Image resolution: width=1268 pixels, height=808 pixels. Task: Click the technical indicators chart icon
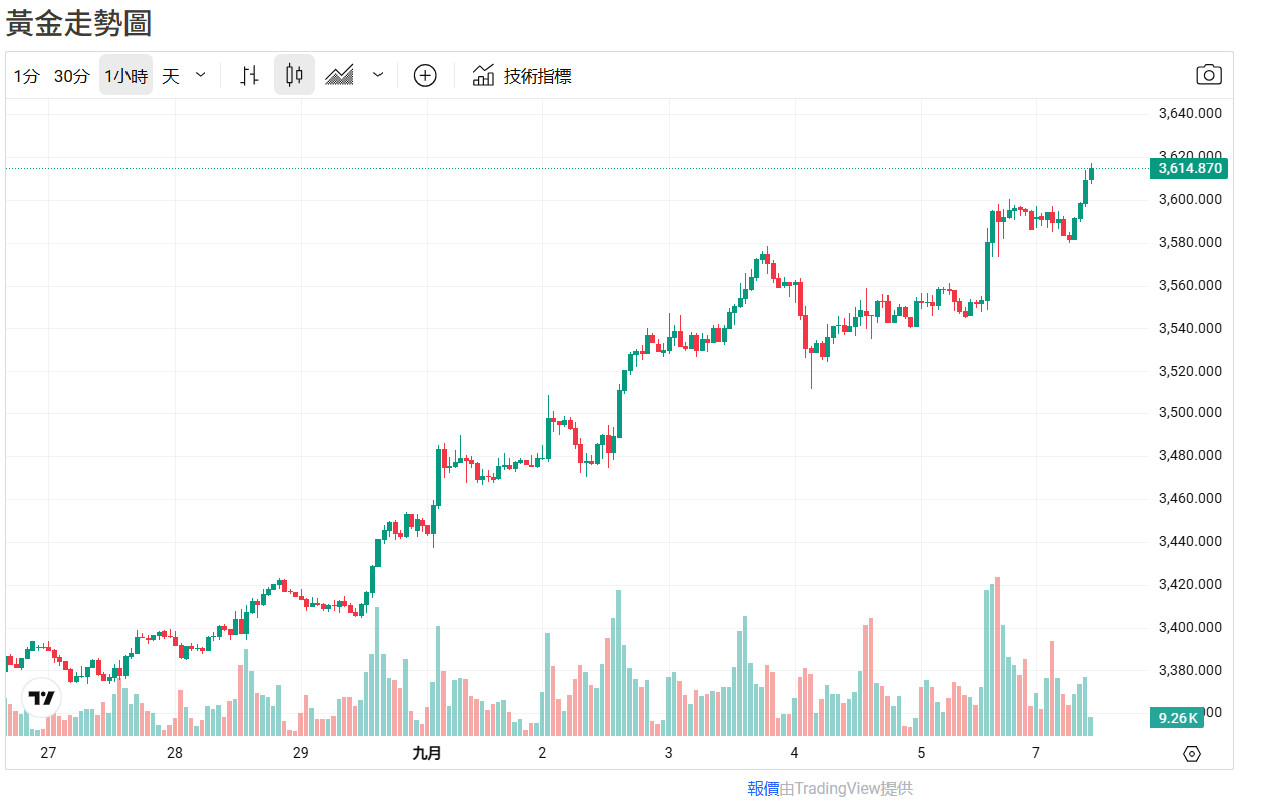tap(484, 75)
